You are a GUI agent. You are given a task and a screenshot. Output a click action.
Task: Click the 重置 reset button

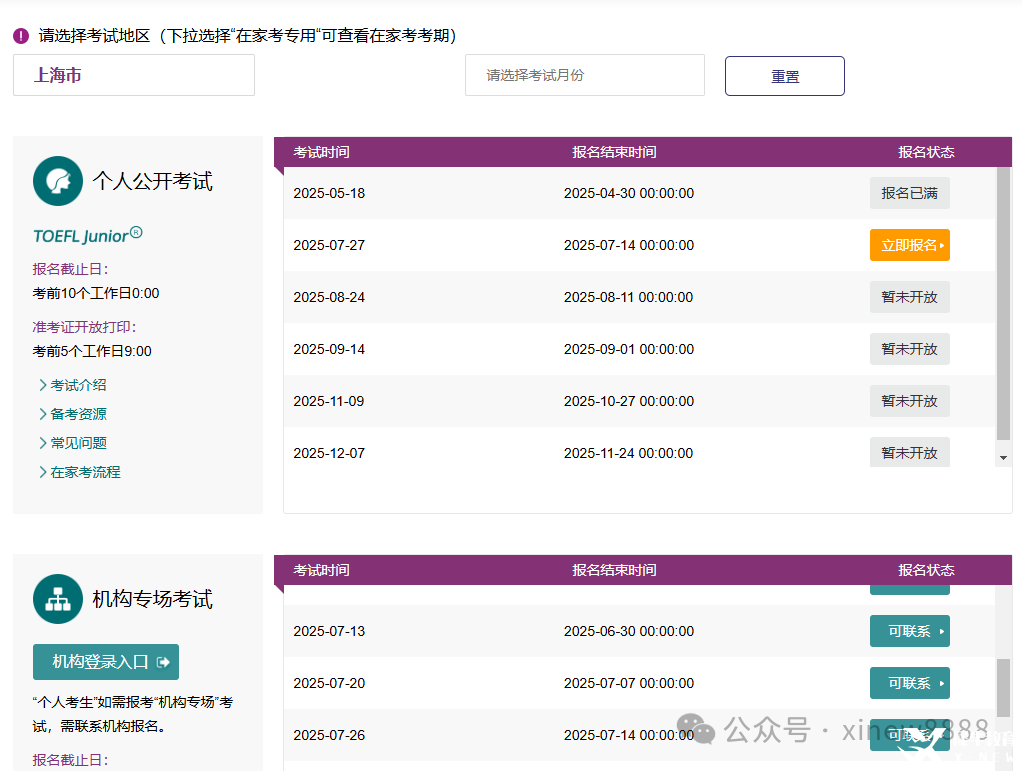785,76
